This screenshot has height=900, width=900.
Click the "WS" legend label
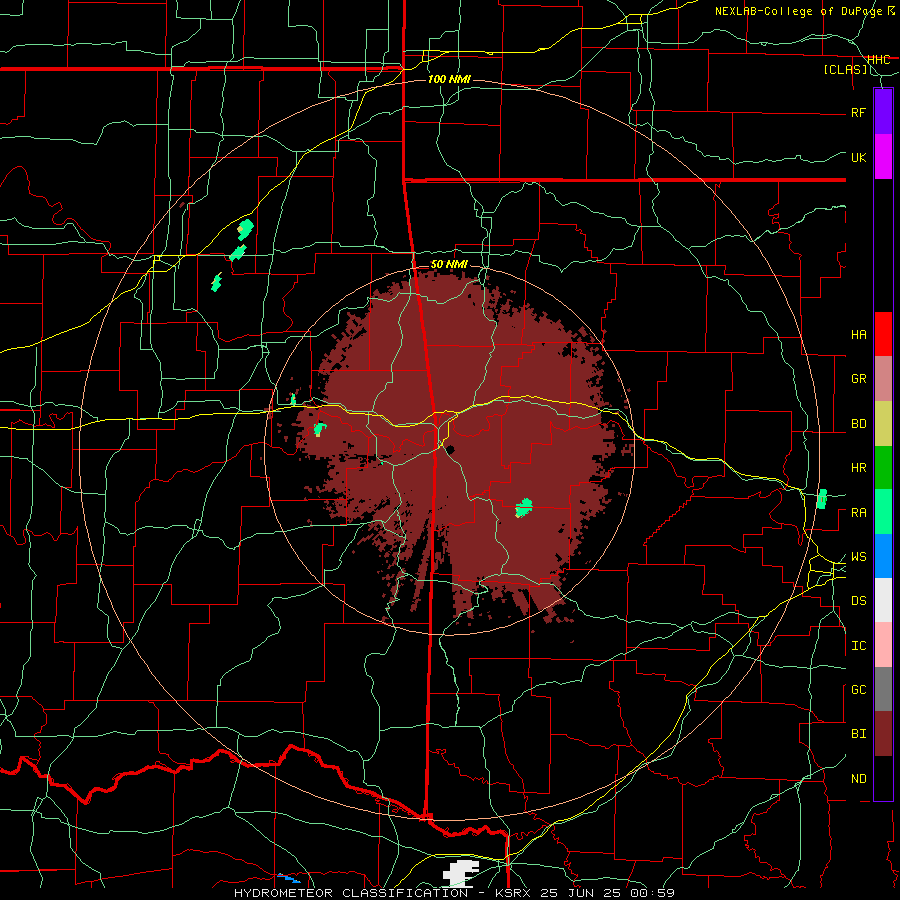[858, 557]
